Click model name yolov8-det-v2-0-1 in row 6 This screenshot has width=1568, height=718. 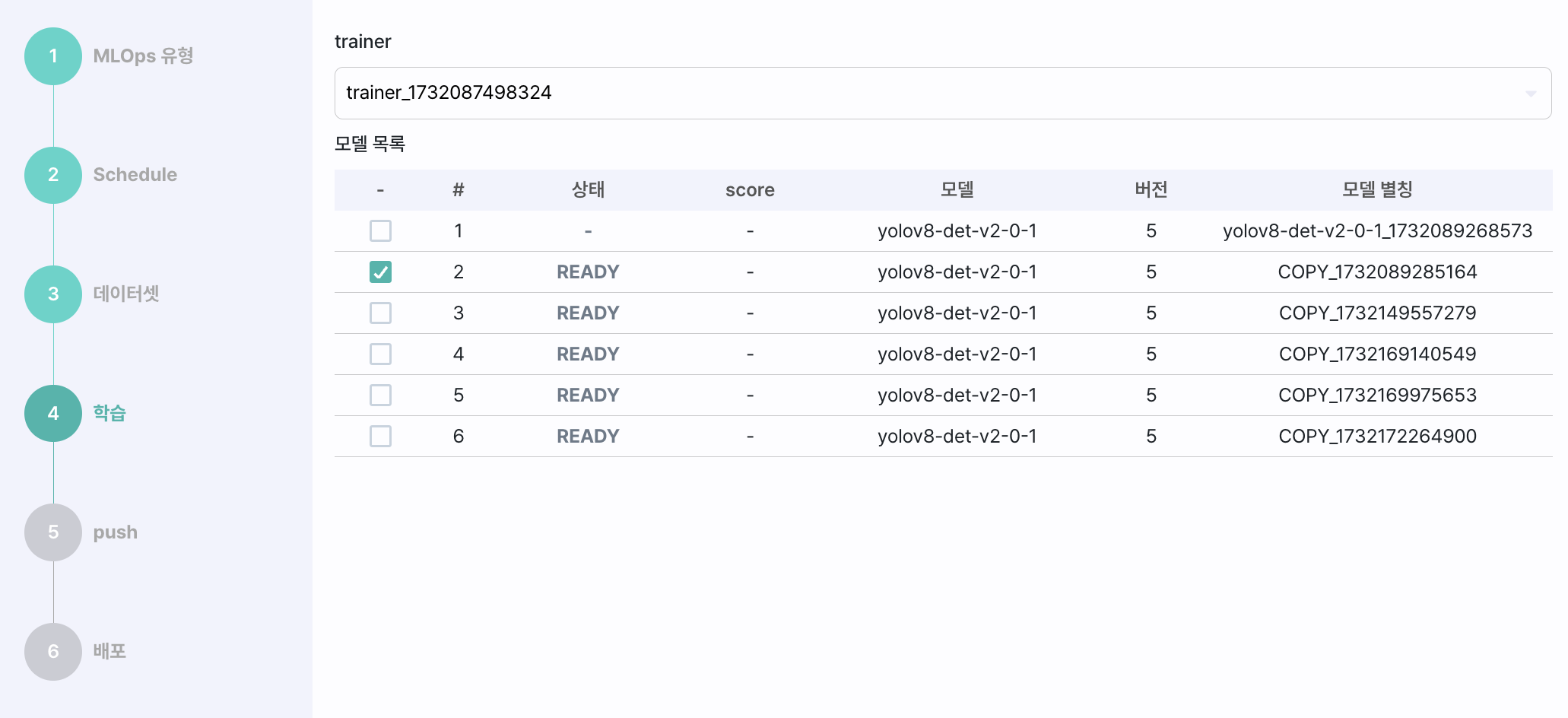click(x=957, y=436)
